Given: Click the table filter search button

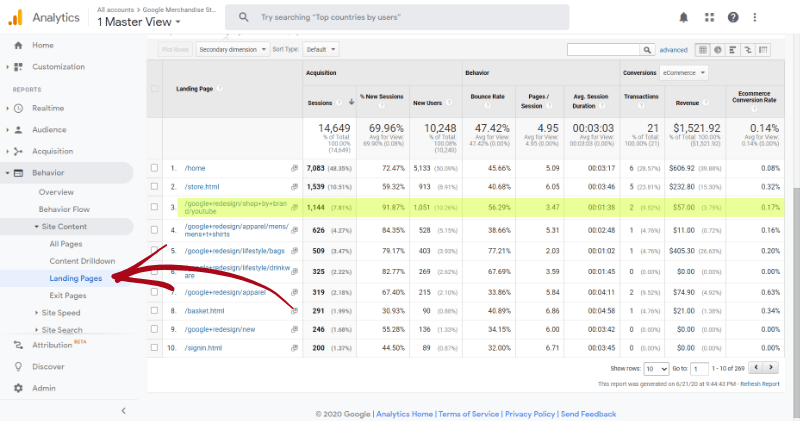Looking at the screenshot, I should pyautogui.click(x=647, y=49).
